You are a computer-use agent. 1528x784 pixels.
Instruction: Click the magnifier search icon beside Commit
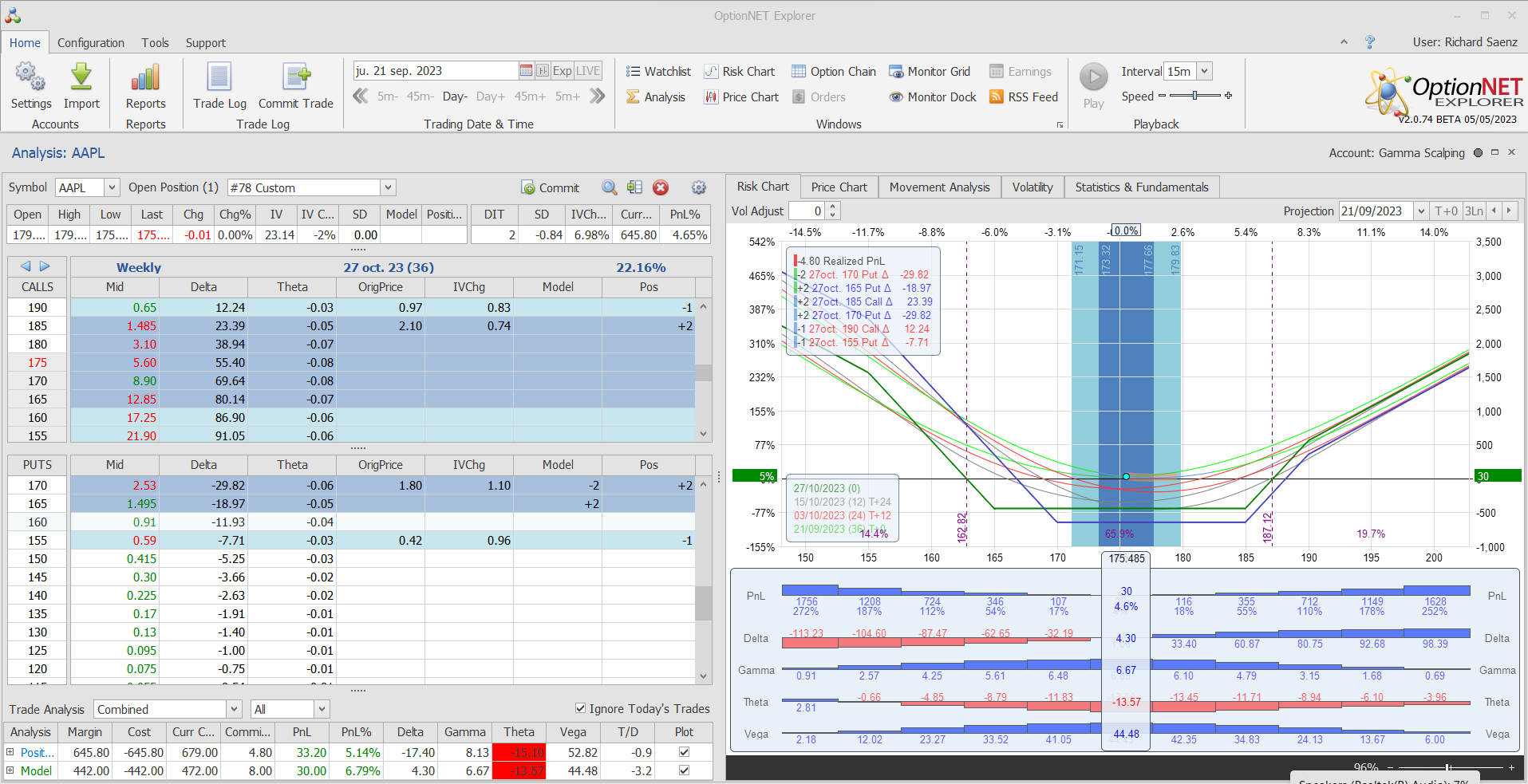(x=610, y=187)
